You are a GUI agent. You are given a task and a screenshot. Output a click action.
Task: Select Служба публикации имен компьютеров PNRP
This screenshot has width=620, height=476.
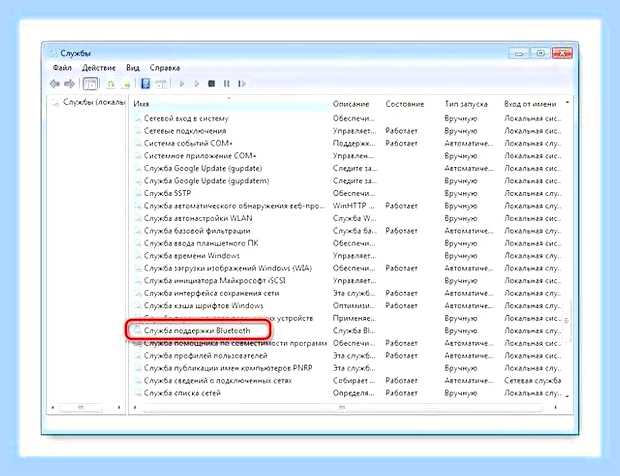point(228,368)
